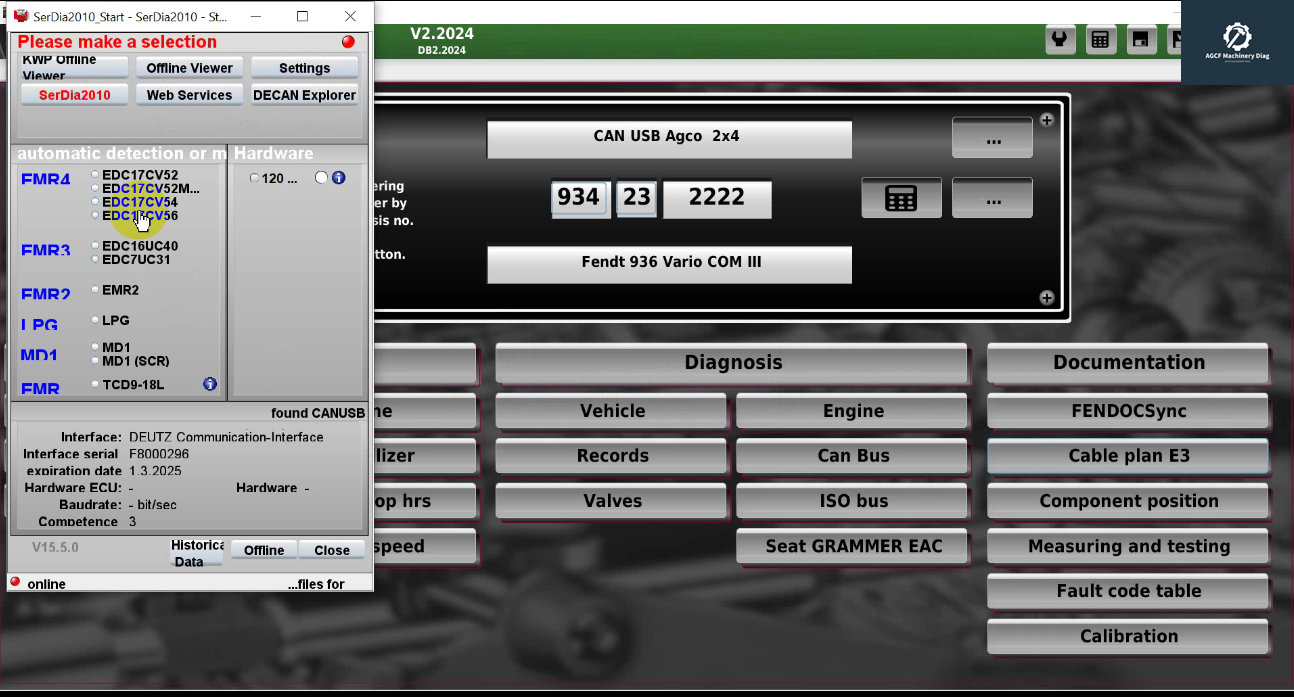Enable the 120 checkbox in the Hardware panel
The width and height of the screenshot is (1294, 697).
(x=254, y=176)
